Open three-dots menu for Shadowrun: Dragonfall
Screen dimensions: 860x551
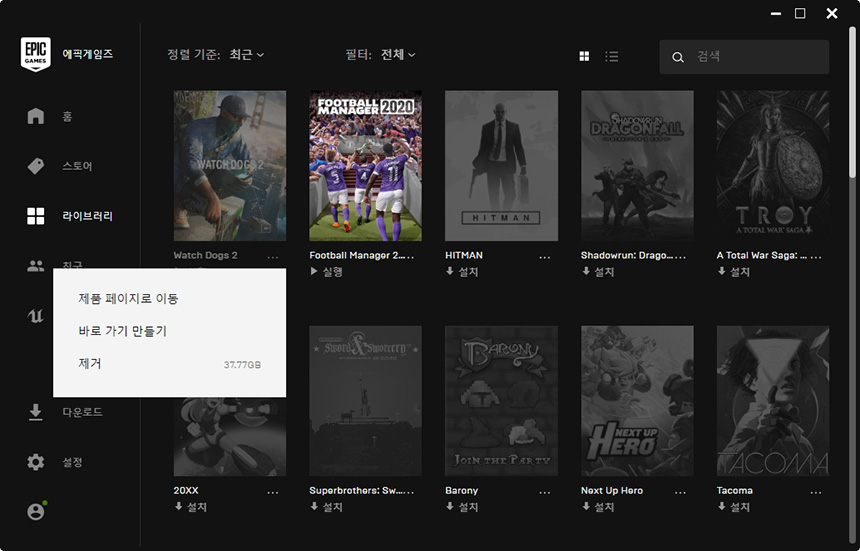[x=680, y=257]
